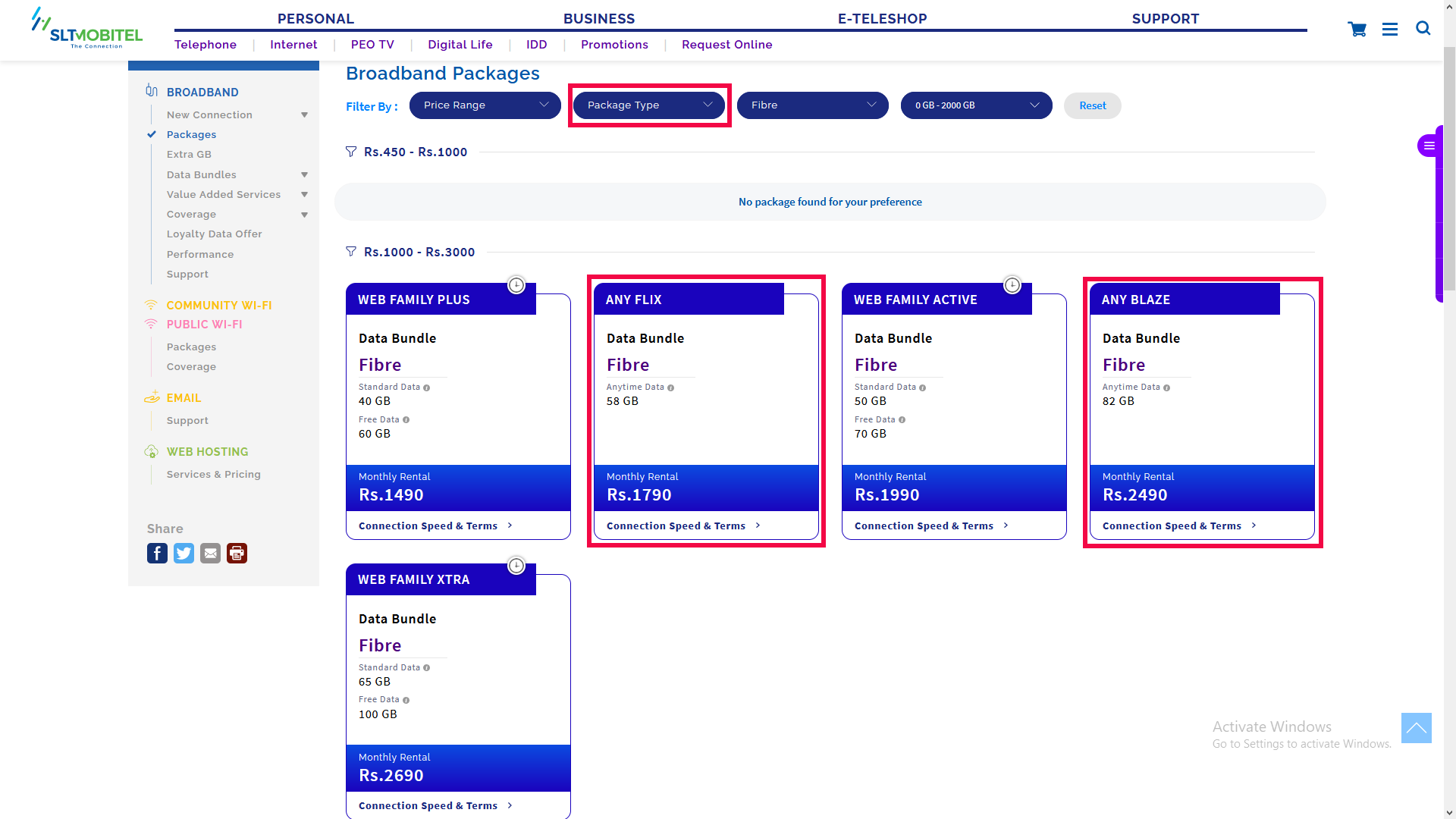Open the Request Online menu item
Viewport: 1456px width, 819px height.
pyautogui.click(x=726, y=45)
